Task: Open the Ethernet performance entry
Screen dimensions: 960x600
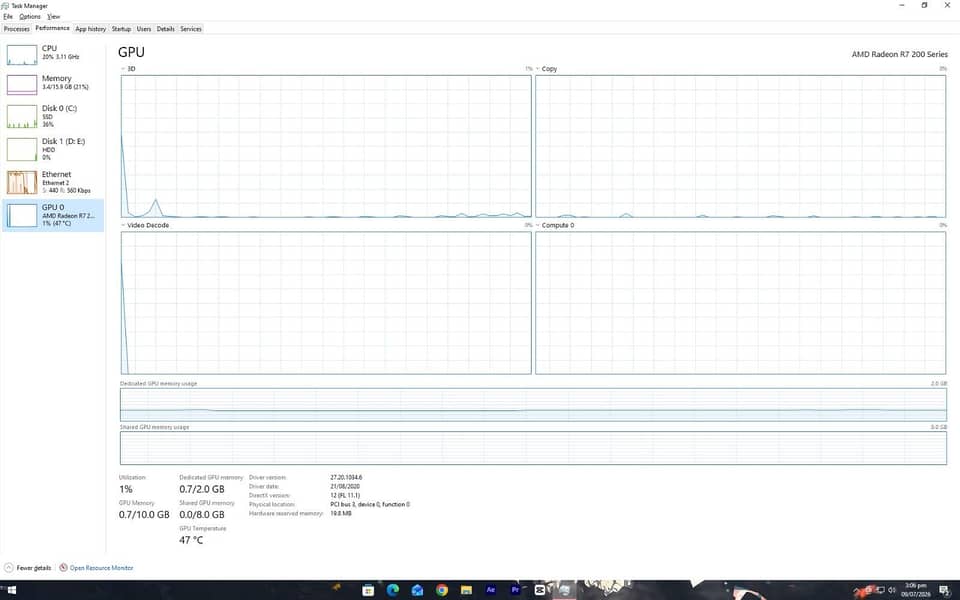Action: coord(53,182)
